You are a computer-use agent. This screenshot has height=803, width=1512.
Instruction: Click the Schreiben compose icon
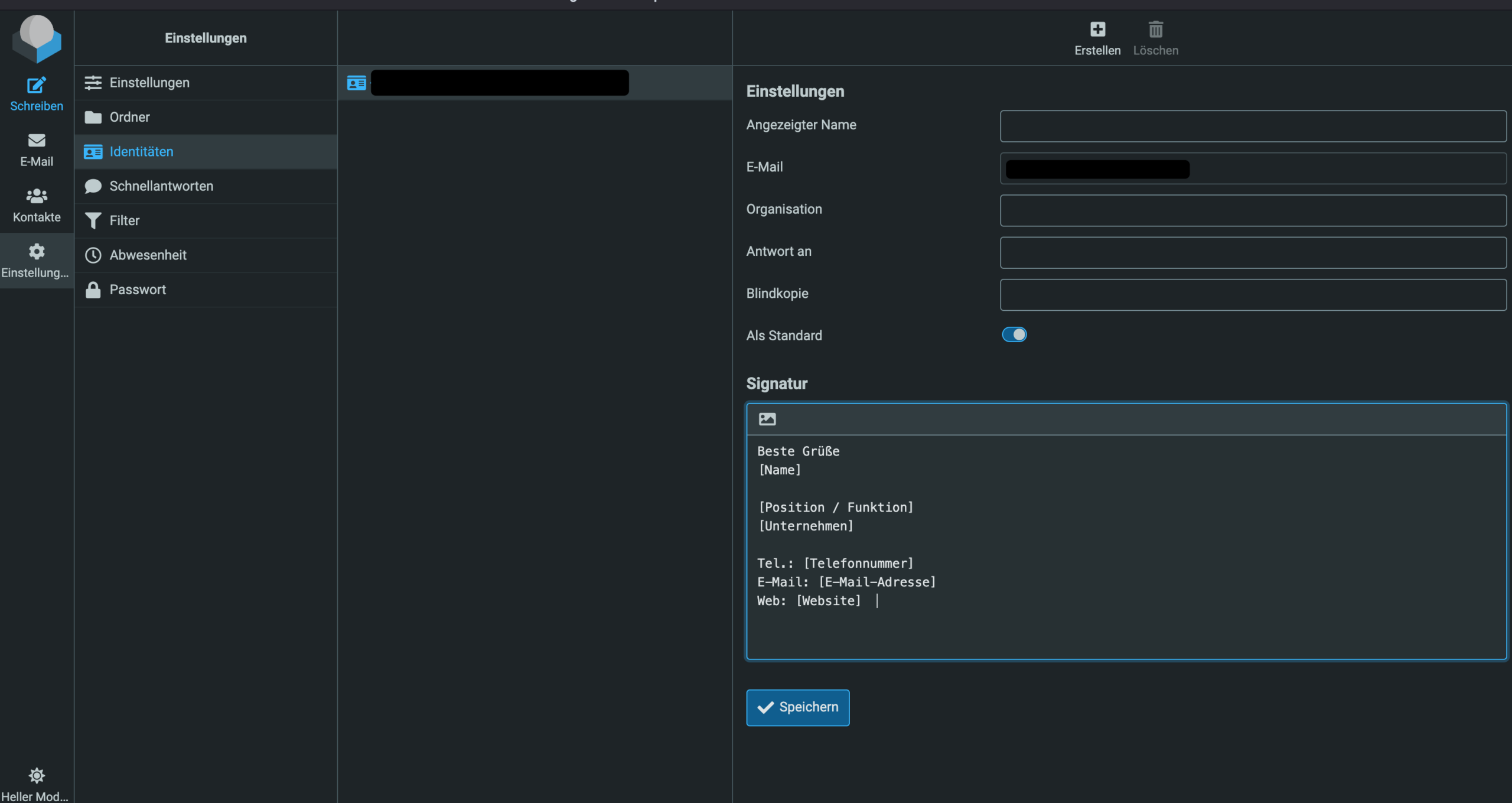tap(36, 86)
